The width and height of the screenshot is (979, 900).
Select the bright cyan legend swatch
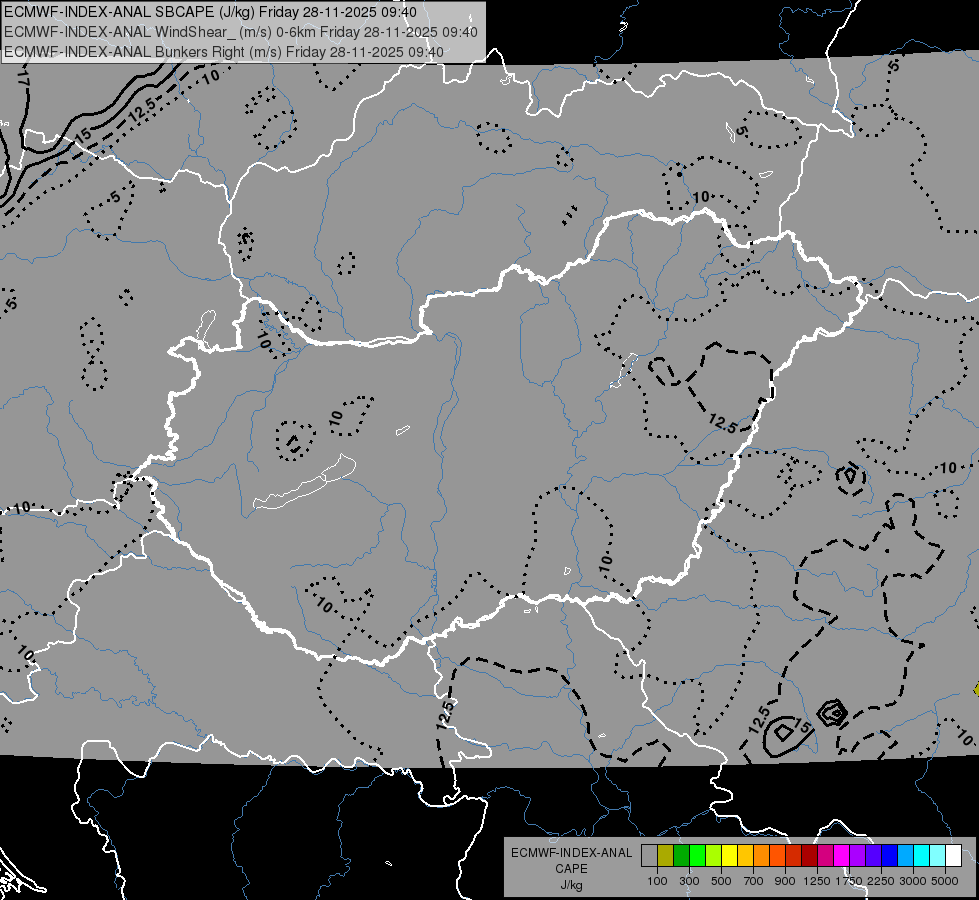pyautogui.click(x=922, y=856)
